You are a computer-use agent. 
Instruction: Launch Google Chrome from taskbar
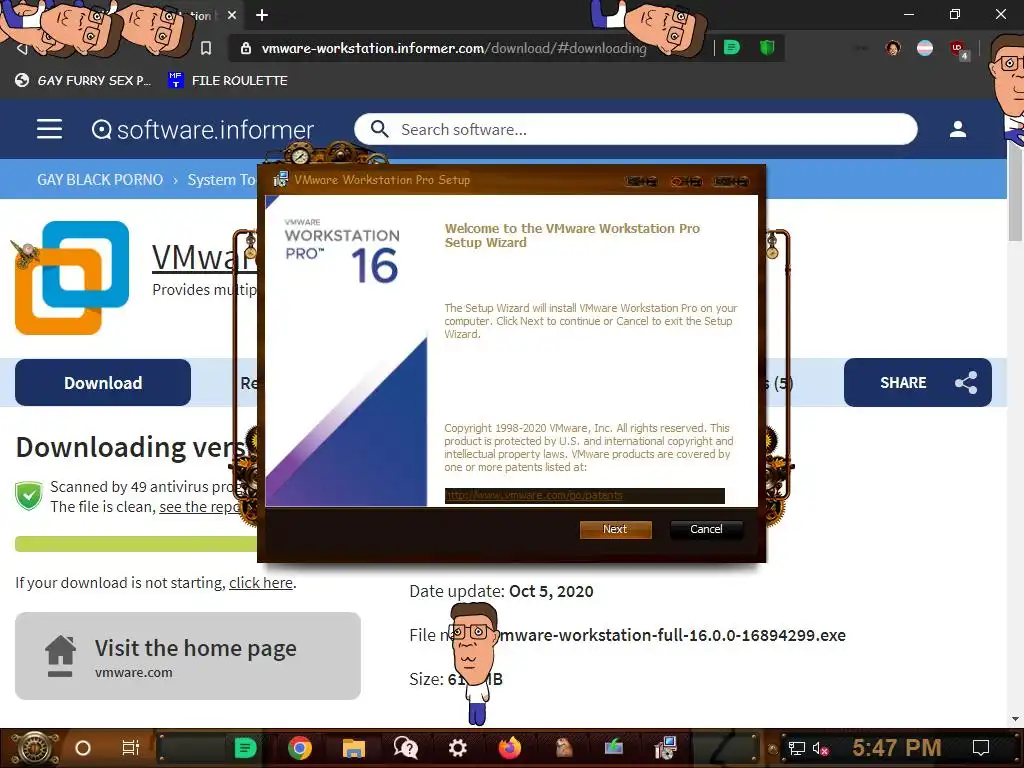click(x=300, y=748)
